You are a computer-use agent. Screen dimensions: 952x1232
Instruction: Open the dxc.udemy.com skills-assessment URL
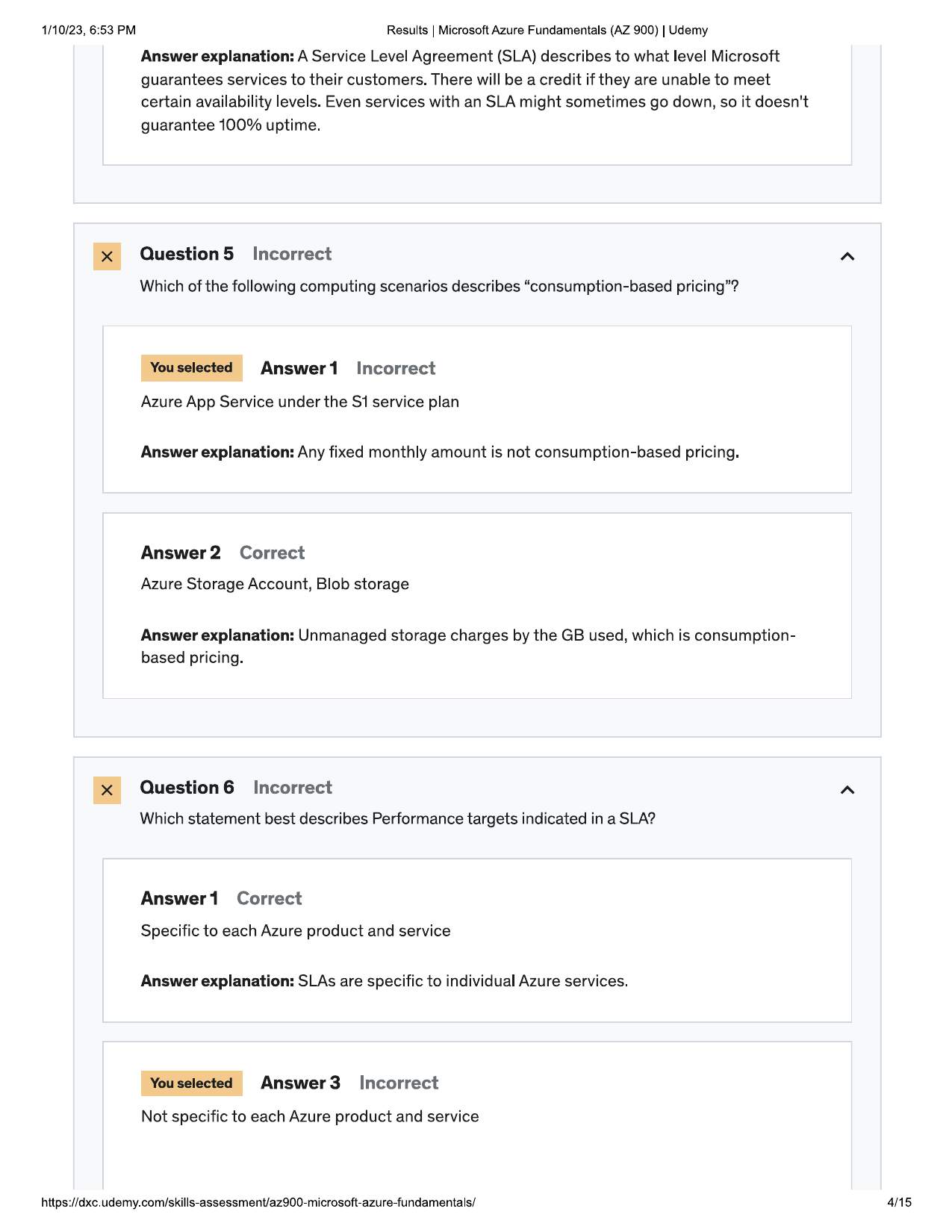tap(258, 1202)
